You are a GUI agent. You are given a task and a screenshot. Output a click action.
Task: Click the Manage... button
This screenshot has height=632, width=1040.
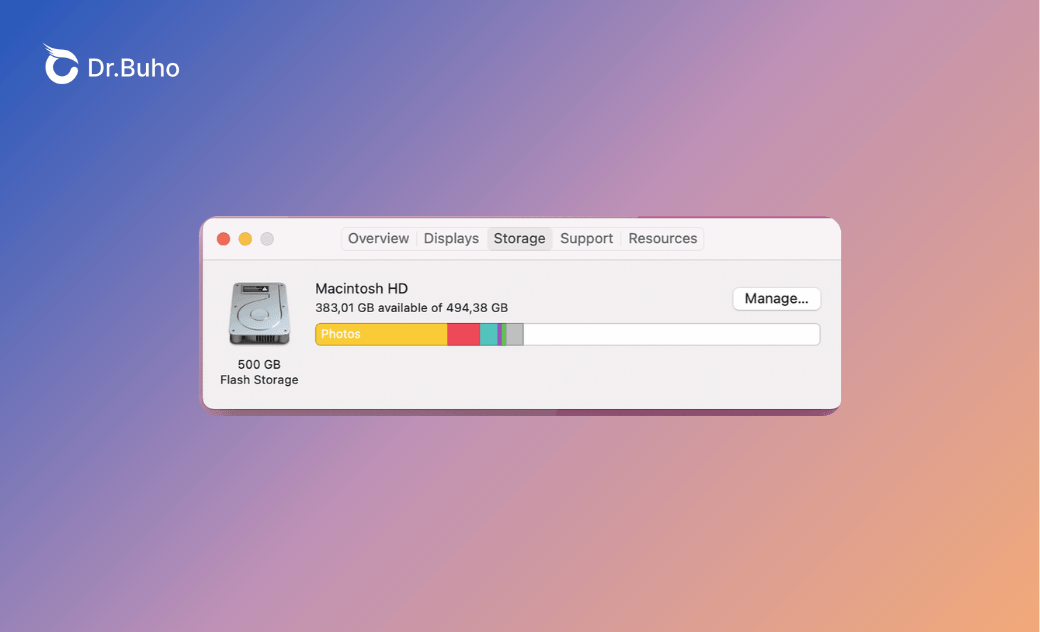[777, 298]
